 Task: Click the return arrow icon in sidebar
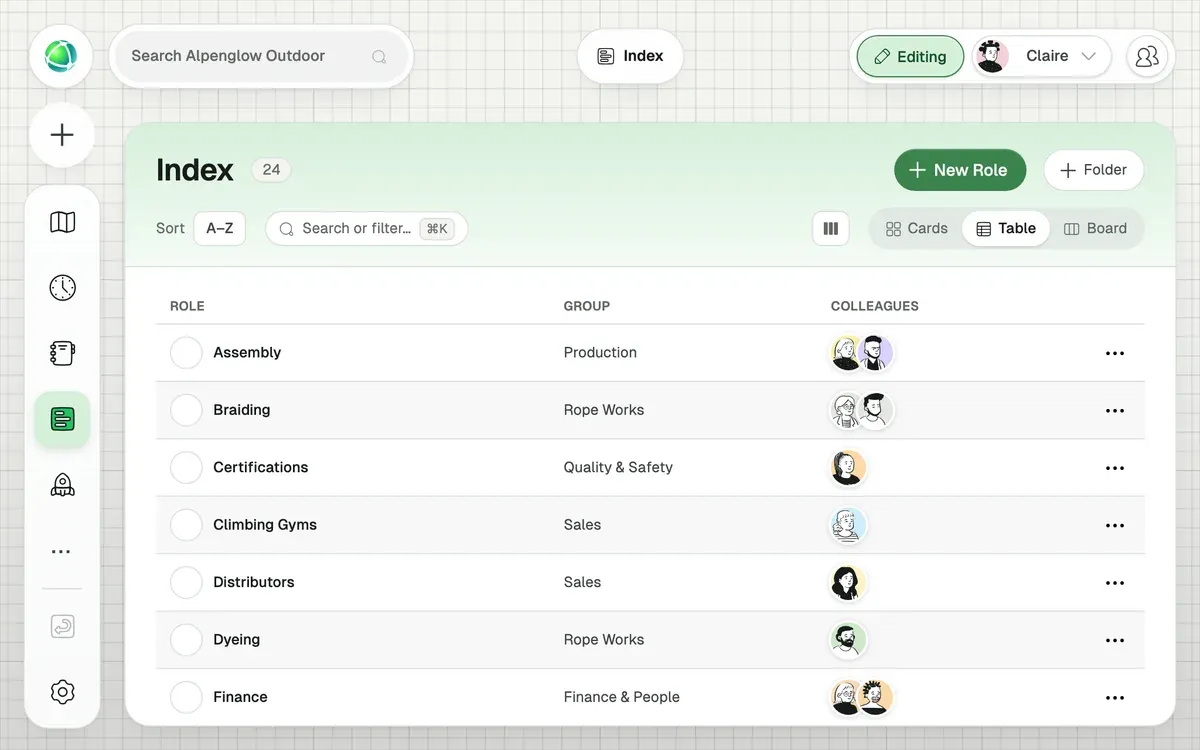62,627
